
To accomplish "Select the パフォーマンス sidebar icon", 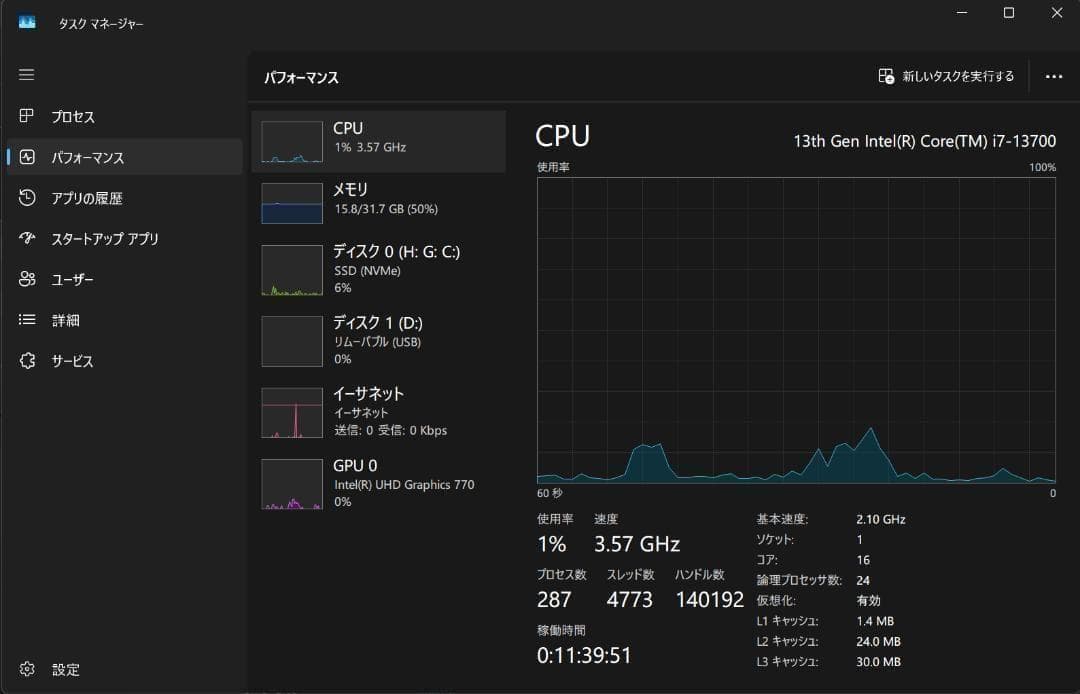I will click(x=27, y=157).
